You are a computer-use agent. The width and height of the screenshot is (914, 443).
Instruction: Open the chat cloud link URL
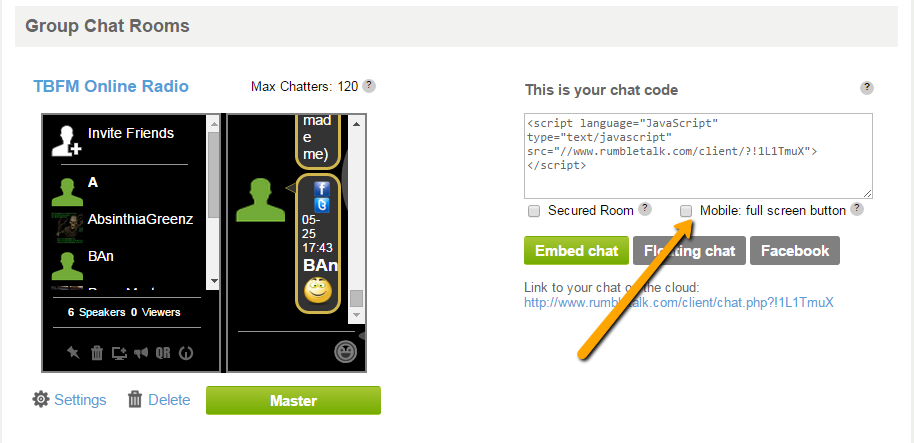[679, 303]
